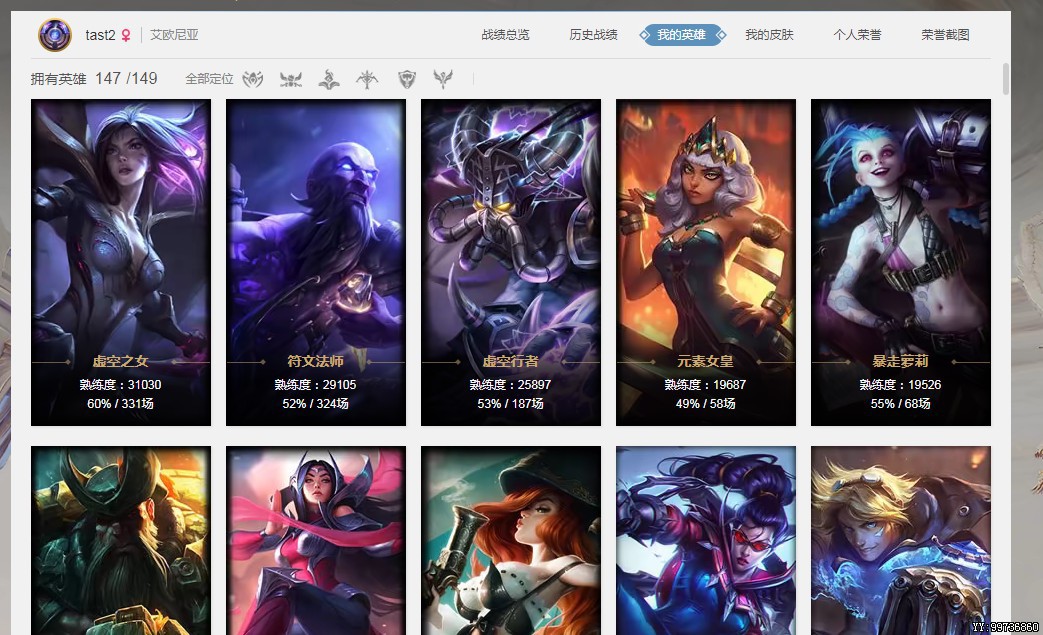Click the pink female gender symbol

click(x=126, y=35)
